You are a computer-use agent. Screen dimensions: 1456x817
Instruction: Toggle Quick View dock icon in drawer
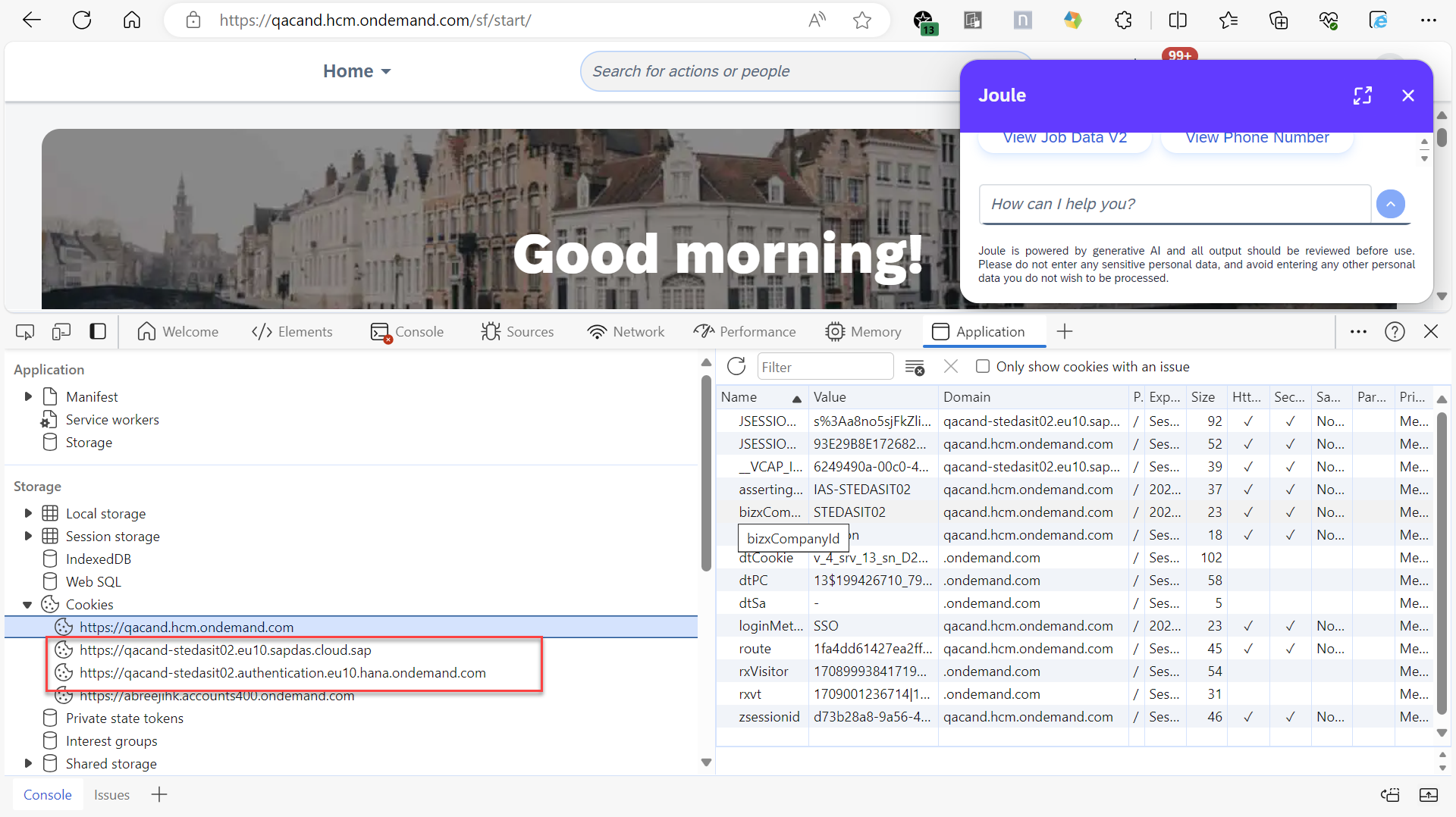(1390, 795)
